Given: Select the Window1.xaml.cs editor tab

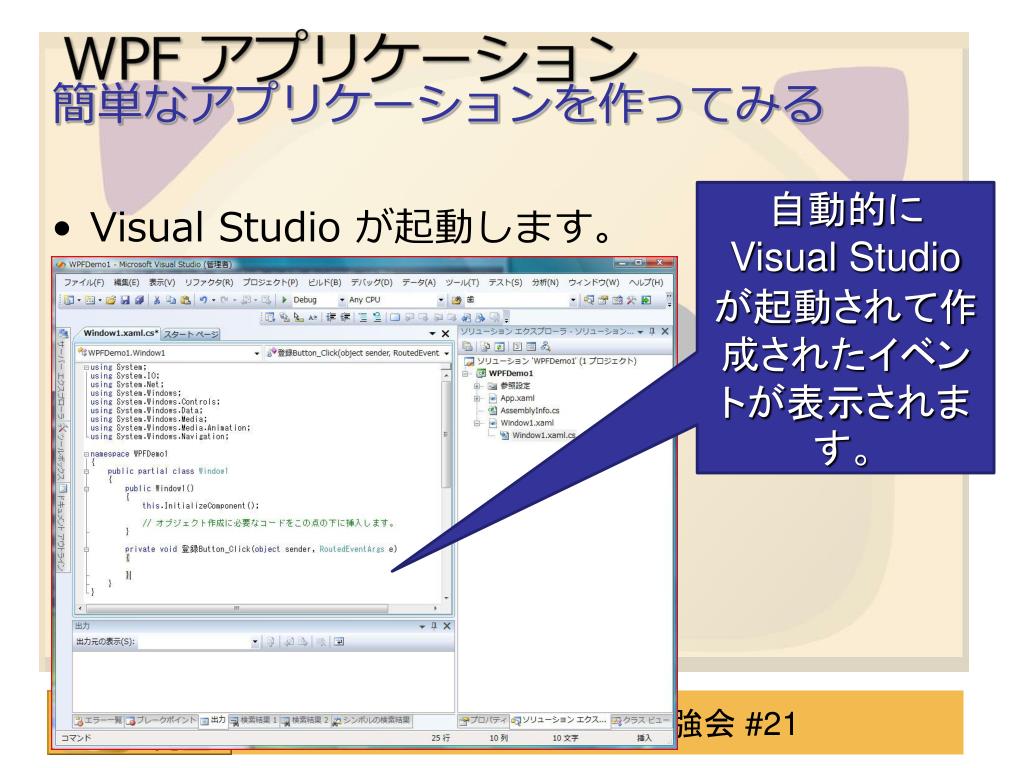Looking at the screenshot, I should 120,333.
